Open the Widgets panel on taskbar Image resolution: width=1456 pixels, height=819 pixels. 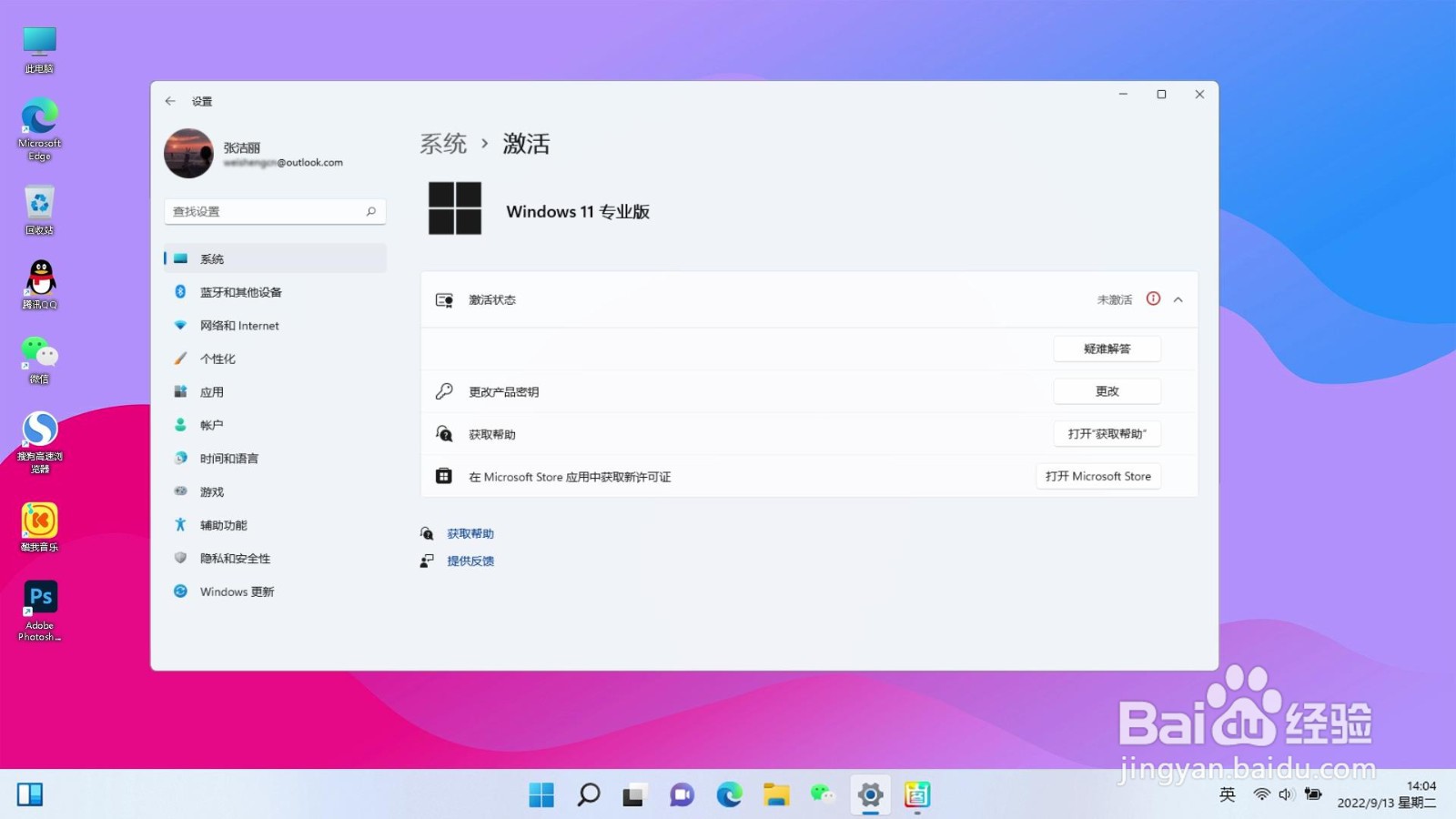[x=30, y=794]
